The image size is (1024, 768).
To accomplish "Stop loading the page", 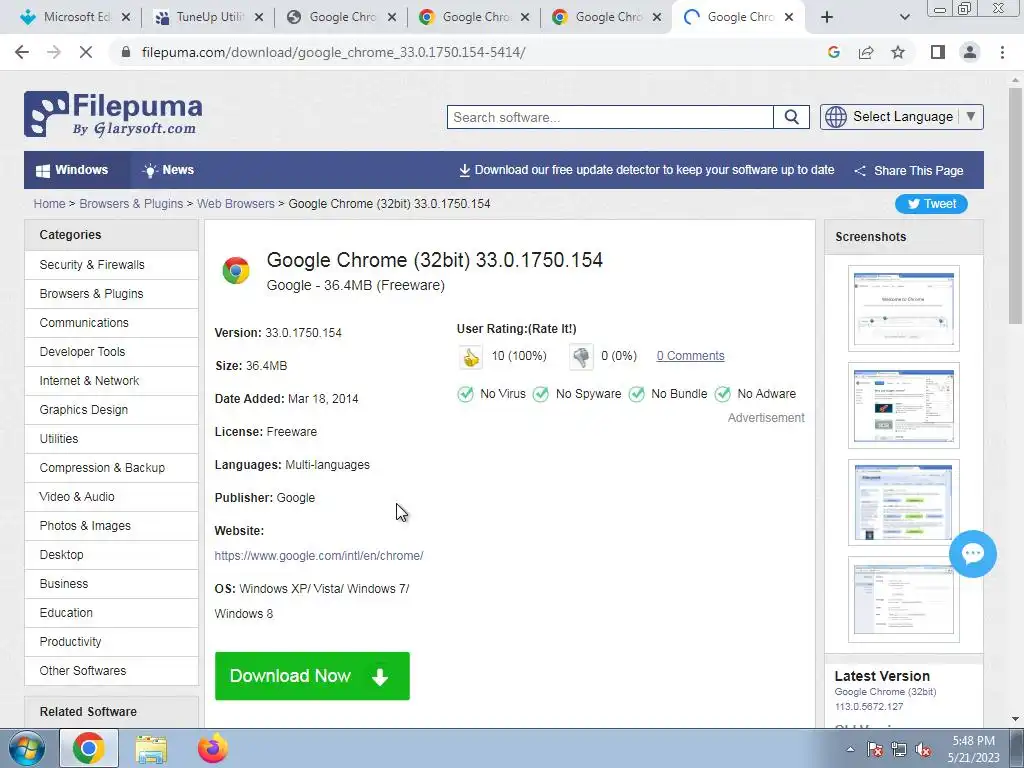I will click(x=86, y=52).
